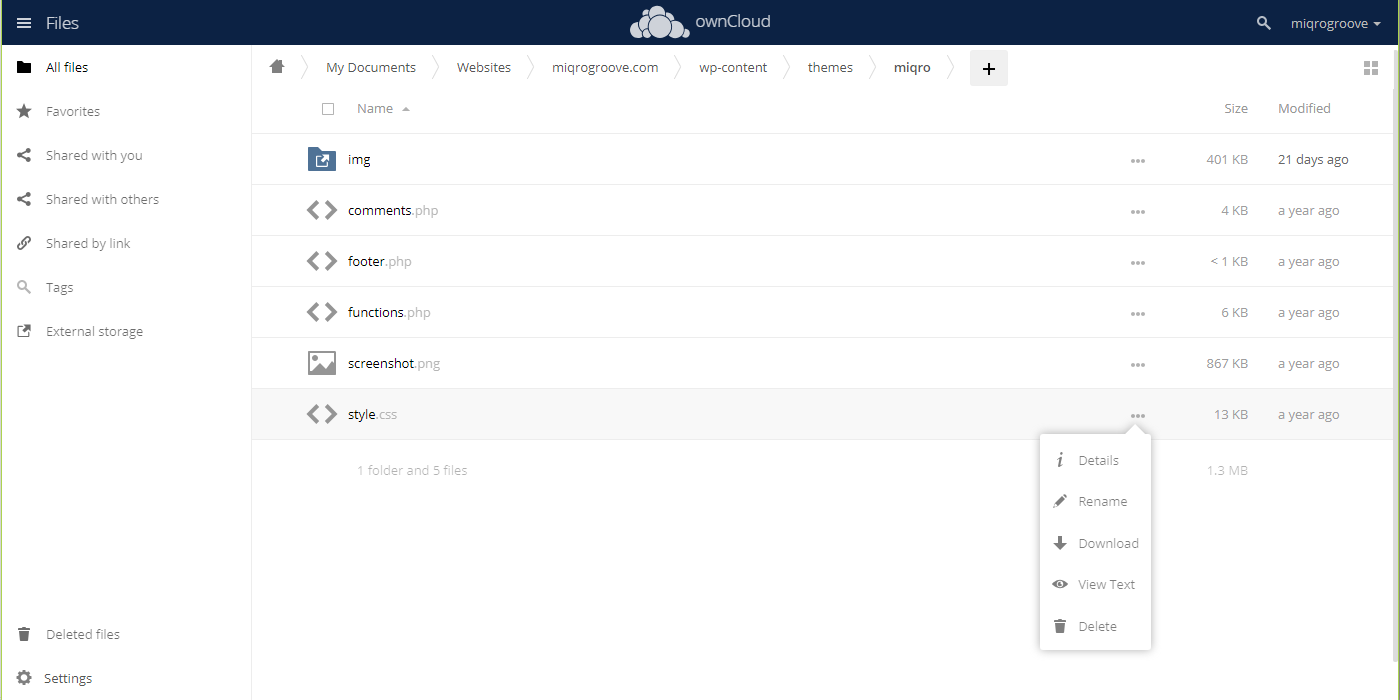The image size is (1400, 700).
Task: Choose Details from context menu
Action: pos(1095,460)
